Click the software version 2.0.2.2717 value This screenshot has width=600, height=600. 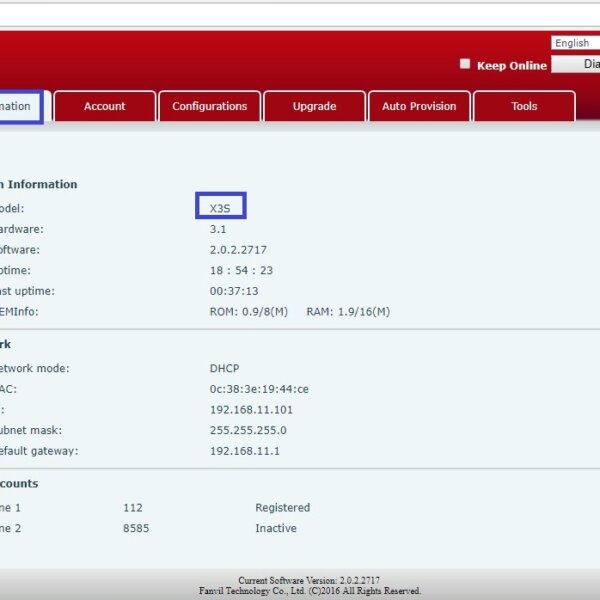coord(238,250)
